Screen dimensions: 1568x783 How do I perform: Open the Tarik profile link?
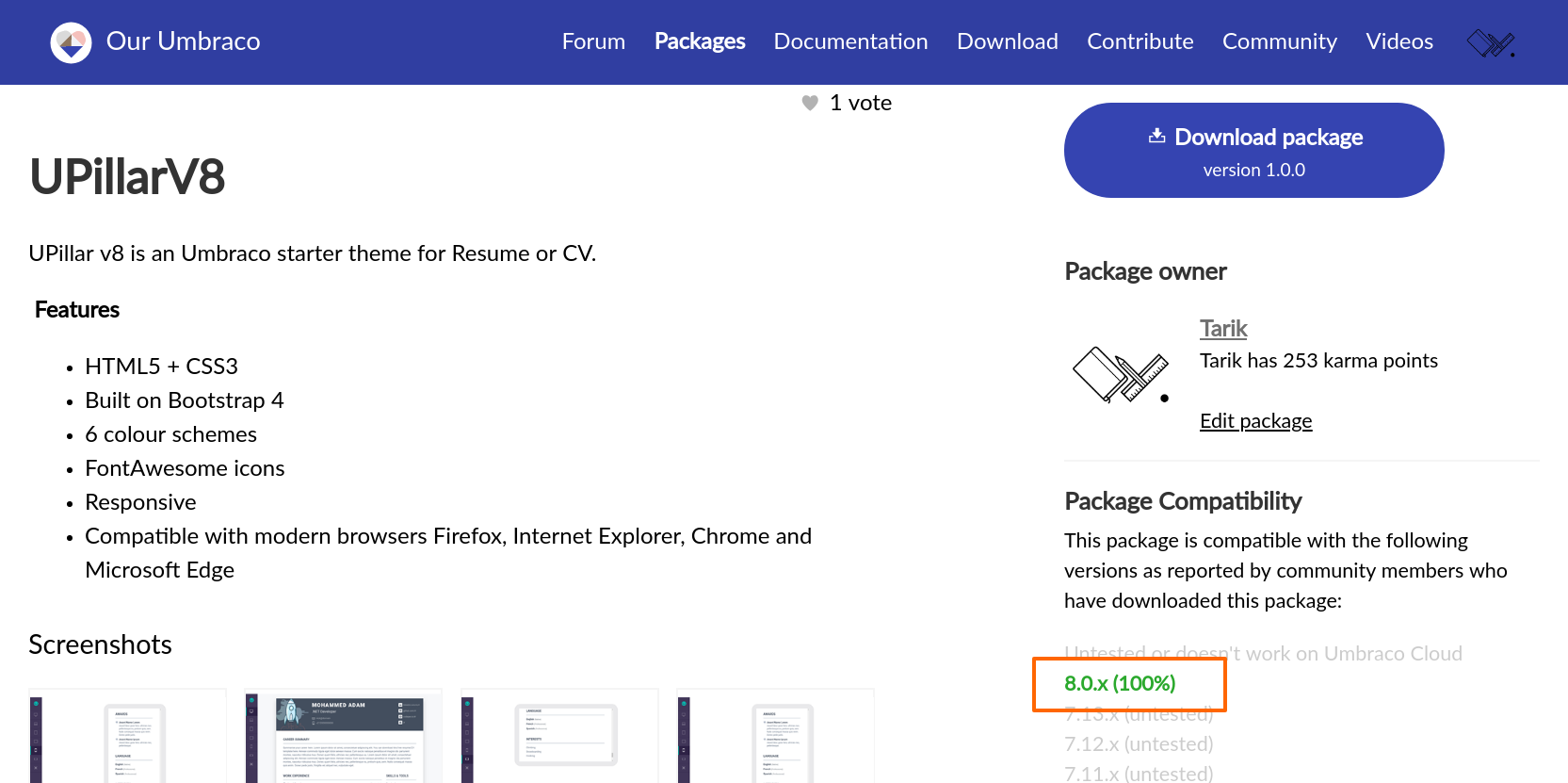(1223, 329)
